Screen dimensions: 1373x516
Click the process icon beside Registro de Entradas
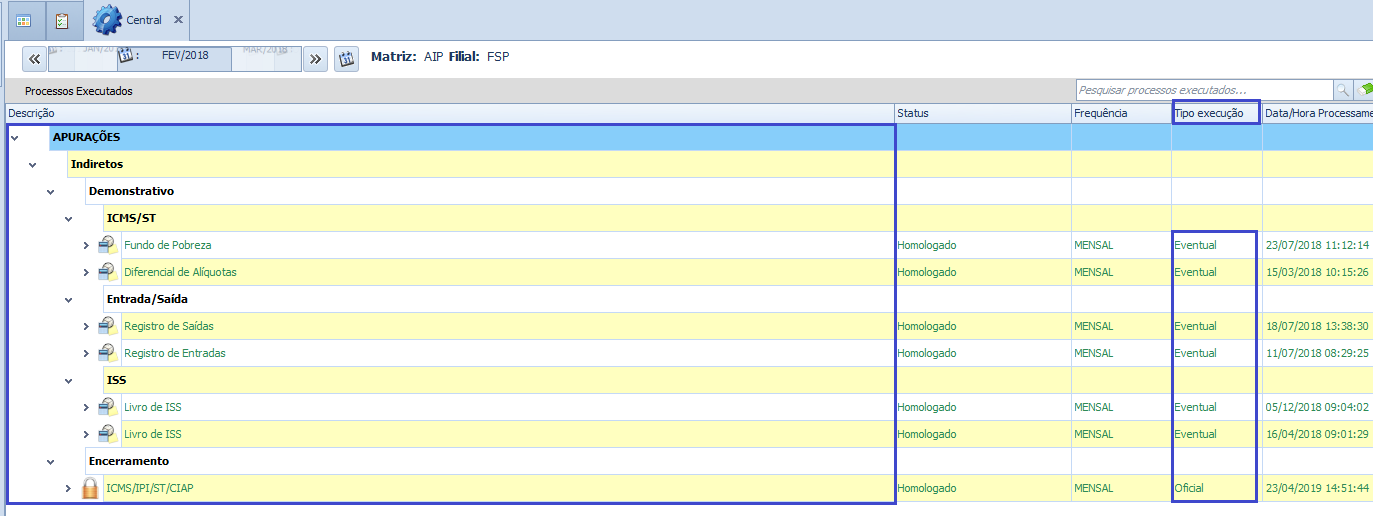(108, 353)
